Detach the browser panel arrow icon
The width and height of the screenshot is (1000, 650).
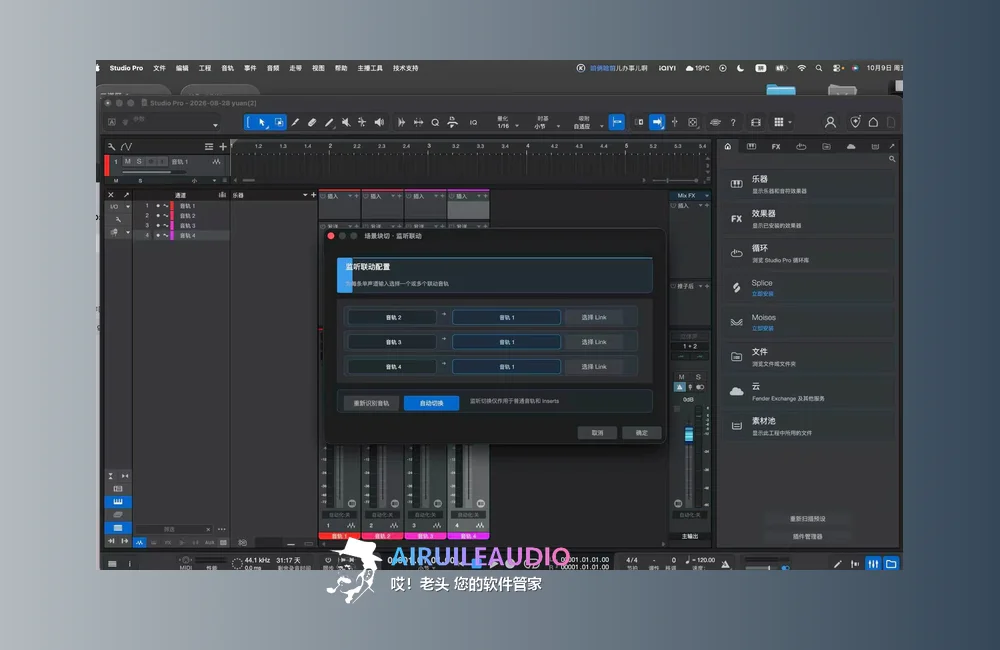coord(892,146)
